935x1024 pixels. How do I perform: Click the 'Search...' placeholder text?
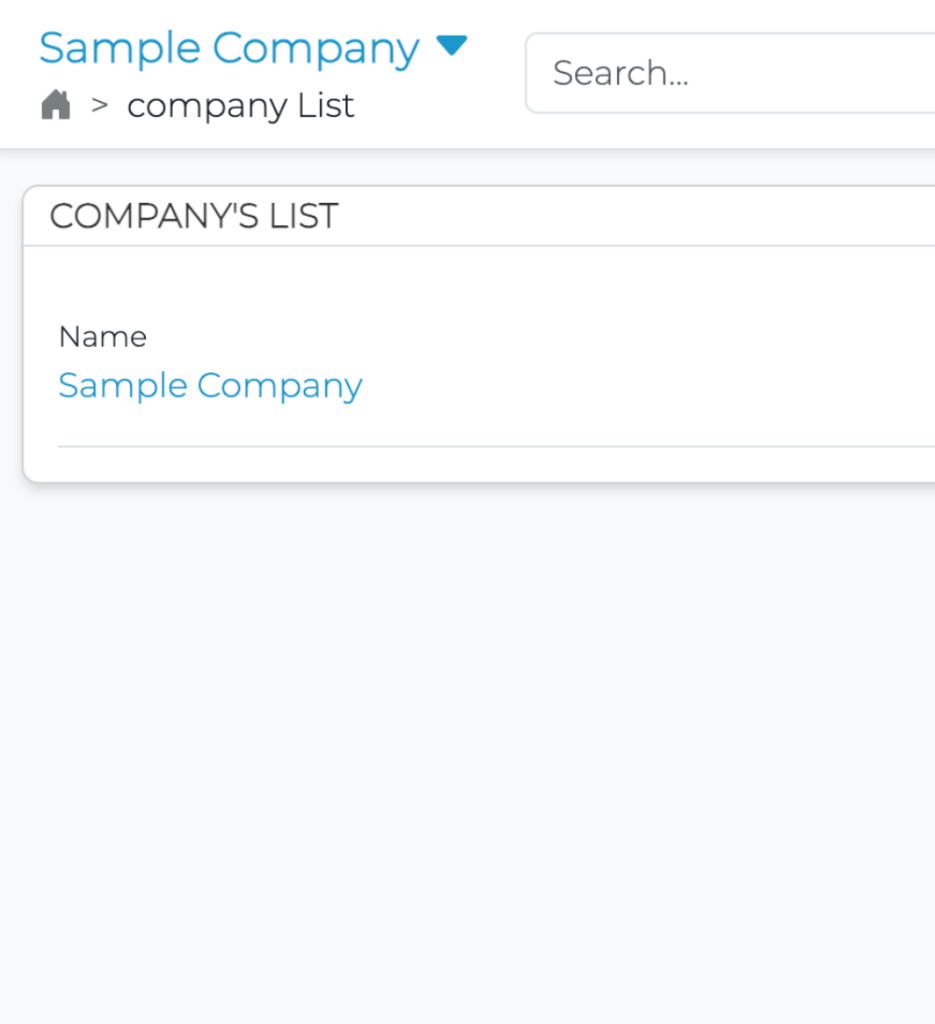(620, 73)
